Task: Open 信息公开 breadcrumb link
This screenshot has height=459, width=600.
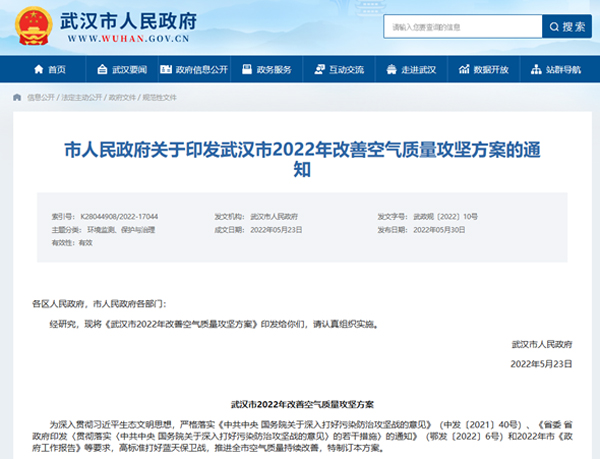Action: click(x=41, y=98)
